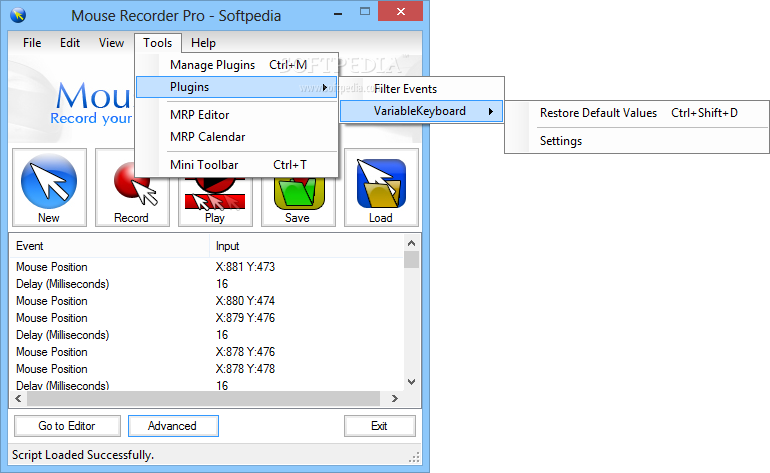The width and height of the screenshot is (770, 473).
Task: Open MRP Editor from Tools menu
Action: click(237, 115)
